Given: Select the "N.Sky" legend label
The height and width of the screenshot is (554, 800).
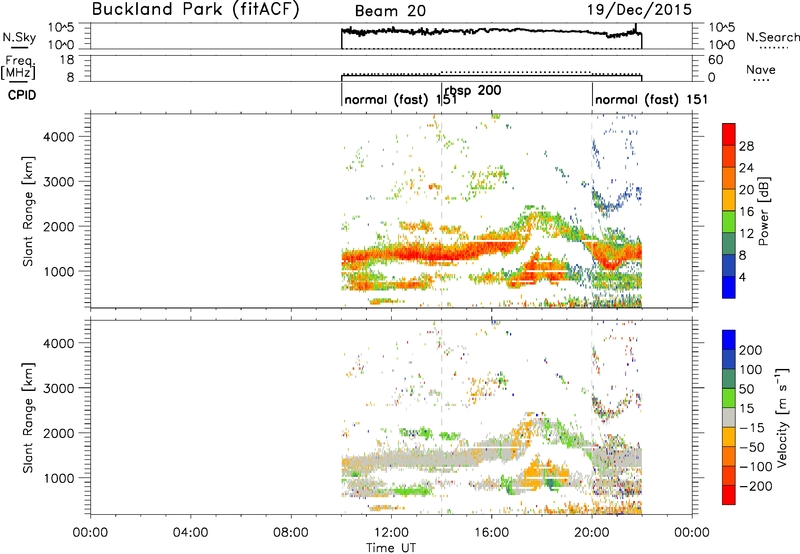Looking at the screenshot, I should 19,37.
